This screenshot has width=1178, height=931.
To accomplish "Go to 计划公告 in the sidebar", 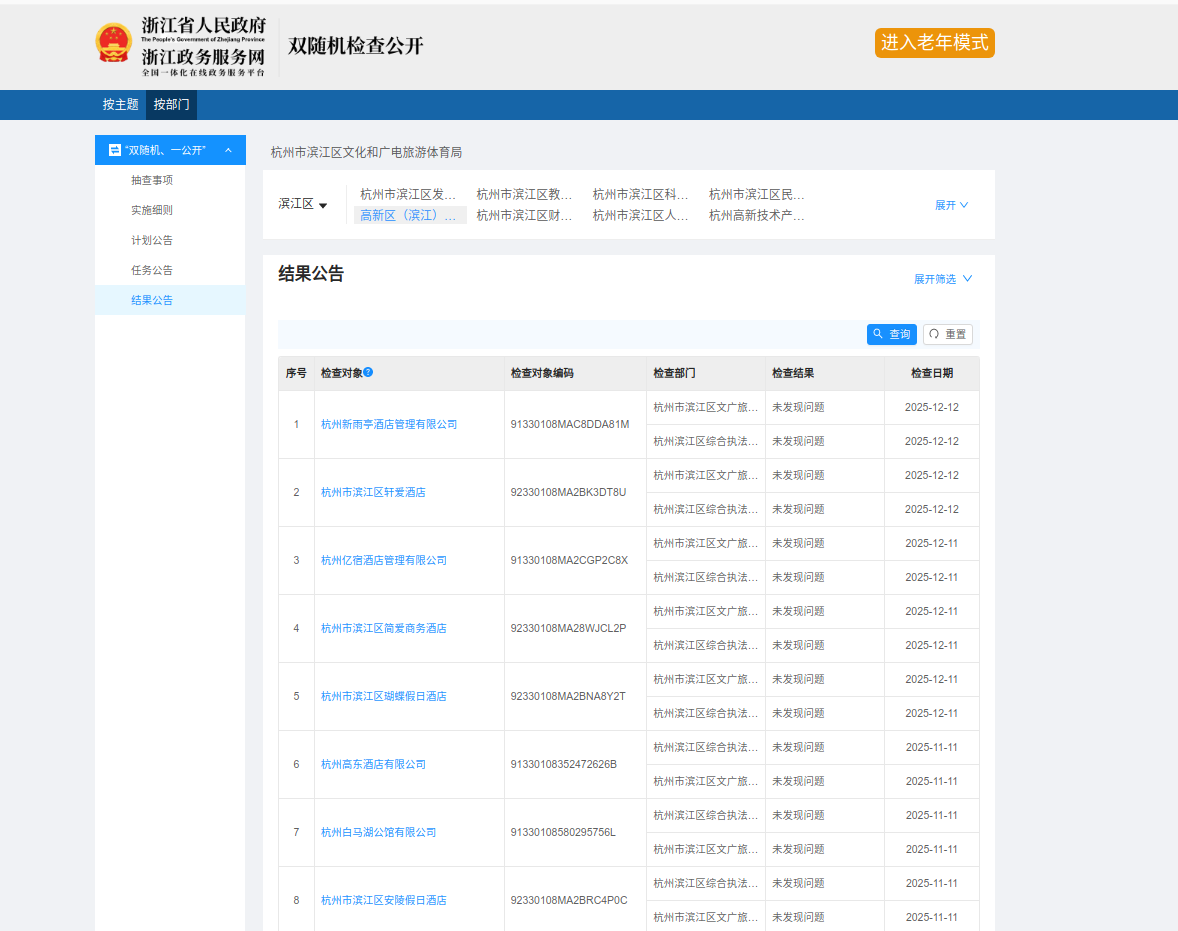I will coord(152,240).
